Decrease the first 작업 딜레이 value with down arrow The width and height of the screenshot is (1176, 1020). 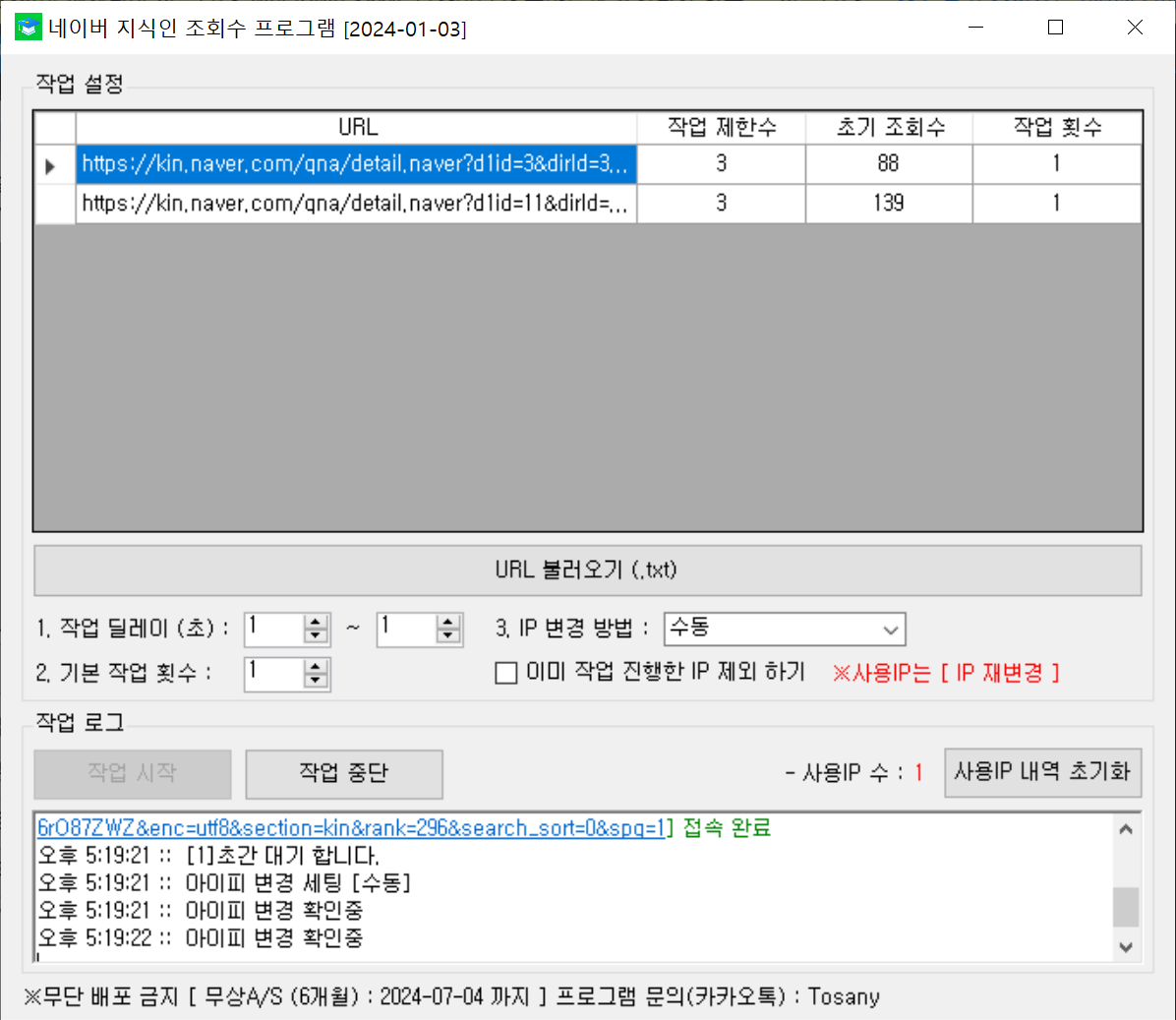[316, 636]
